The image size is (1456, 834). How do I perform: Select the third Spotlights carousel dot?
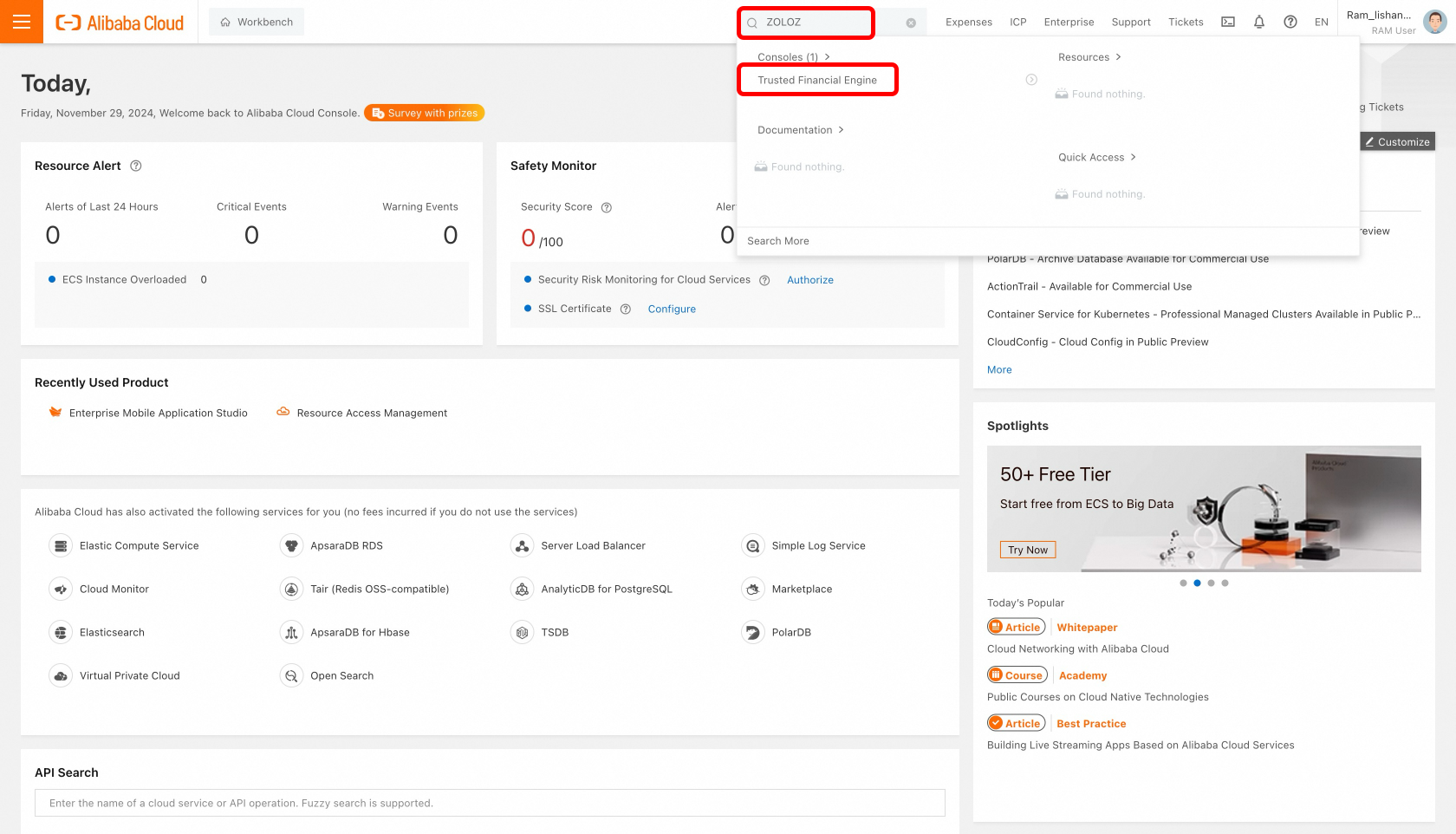pos(1211,583)
